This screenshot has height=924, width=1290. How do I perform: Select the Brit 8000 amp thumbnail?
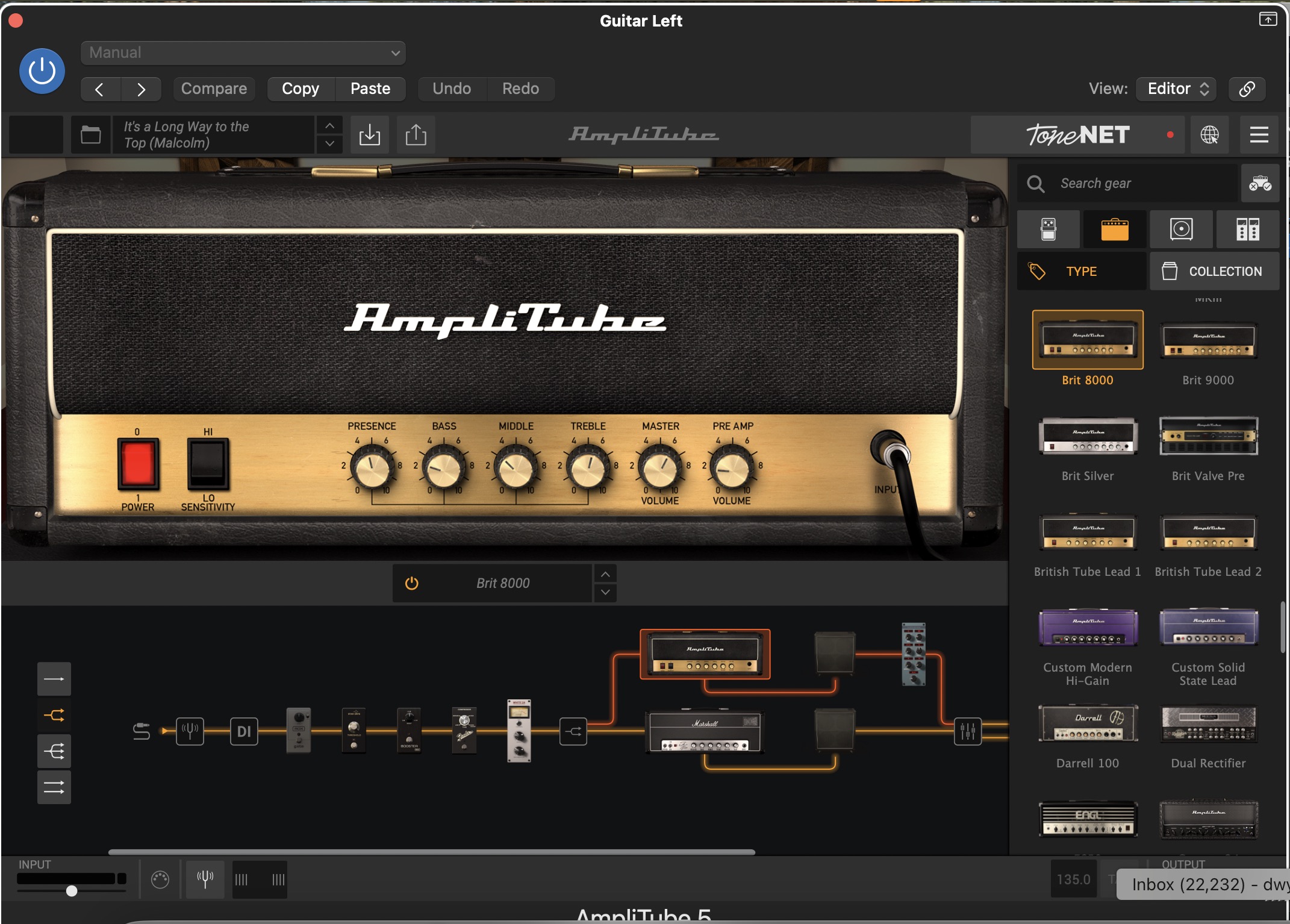1088,340
